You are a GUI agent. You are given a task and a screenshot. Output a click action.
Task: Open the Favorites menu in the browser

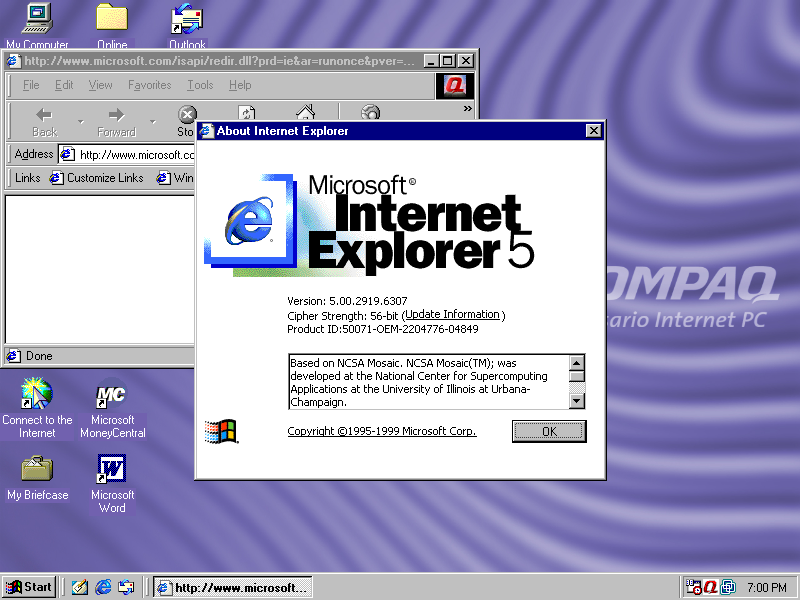point(149,85)
